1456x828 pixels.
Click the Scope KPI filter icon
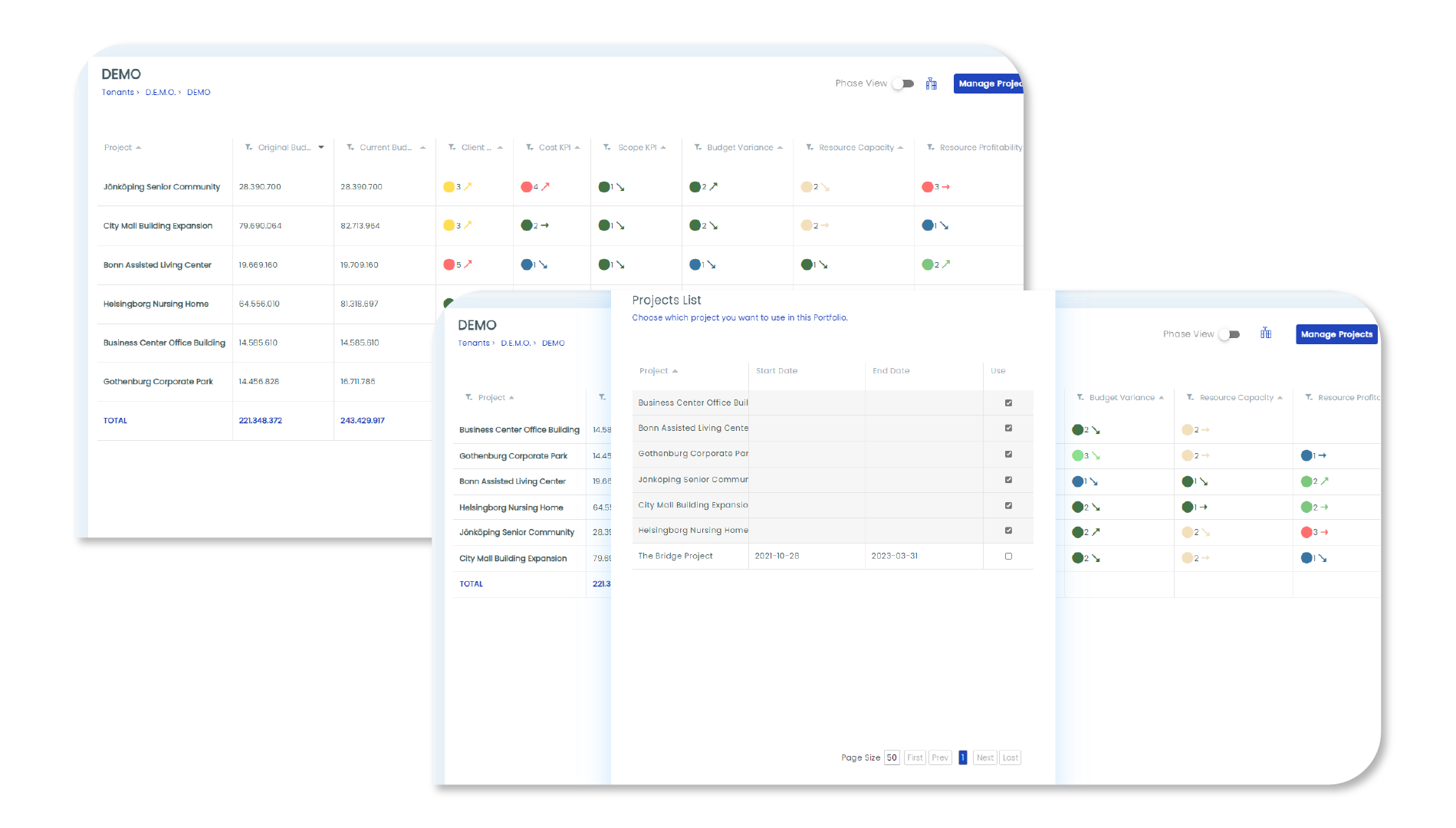click(x=607, y=147)
